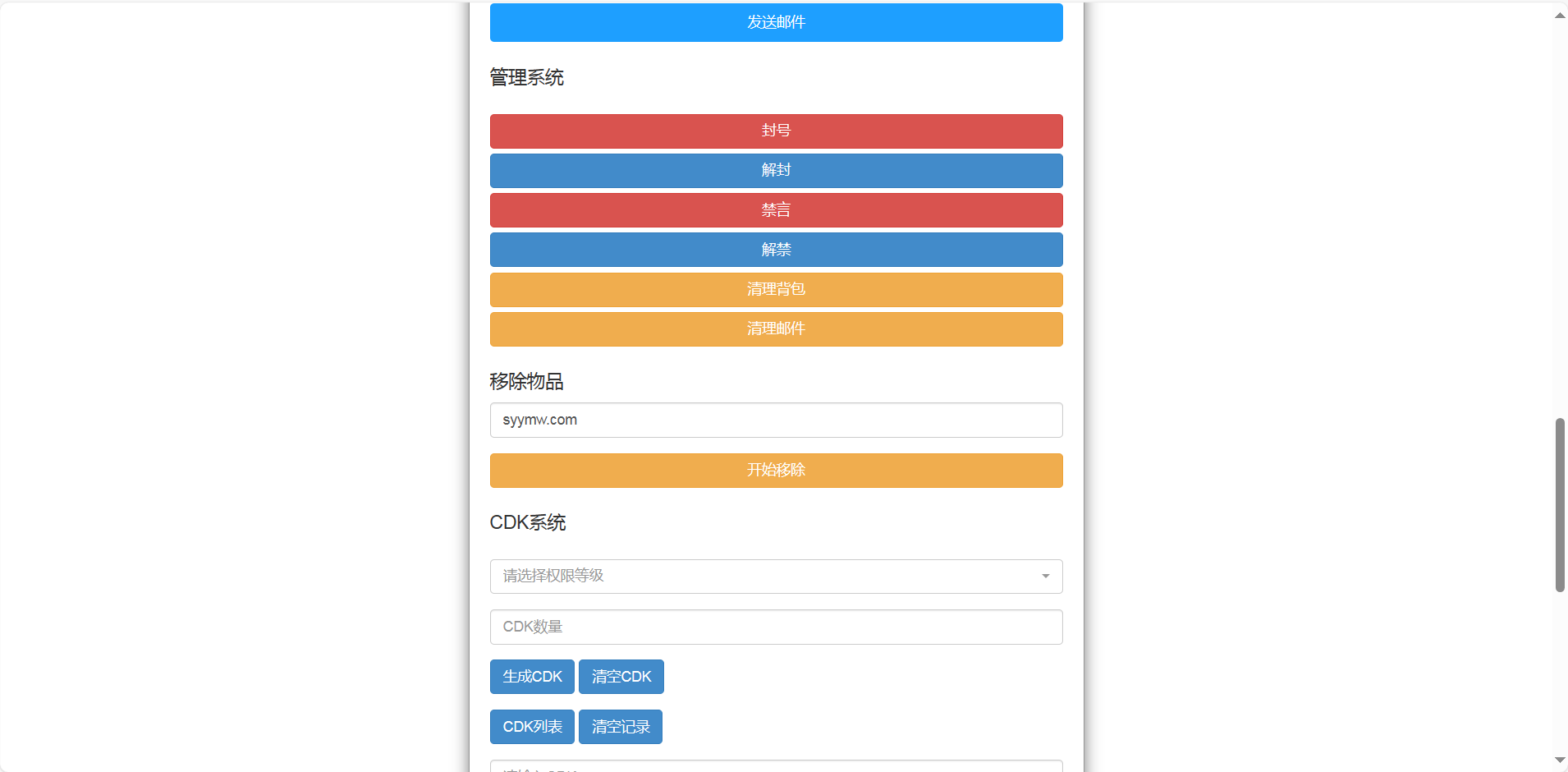Click the 生成CDK generate button
The width and height of the screenshot is (1568, 772).
531,676
